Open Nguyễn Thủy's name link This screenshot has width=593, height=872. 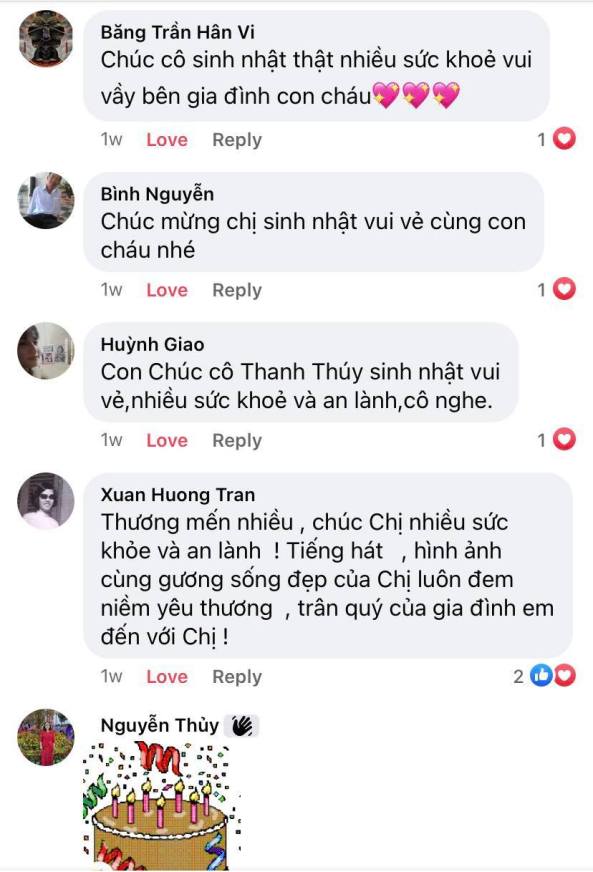(x=160, y=725)
